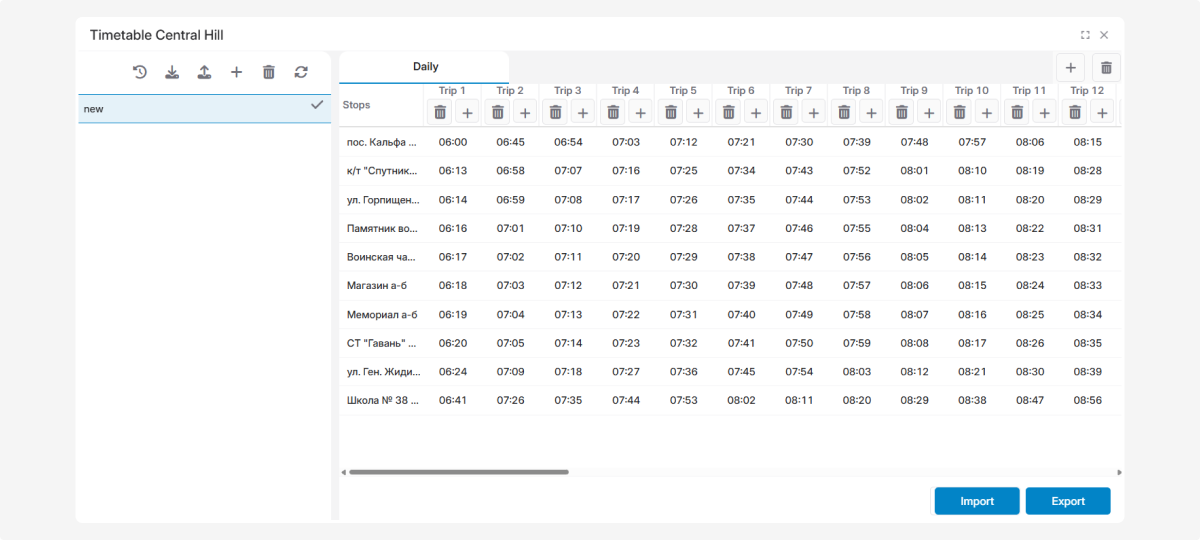Viewport: 1200px width, 540px height.
Task: Add a trip after Trip 5
Action: point(698,112)
